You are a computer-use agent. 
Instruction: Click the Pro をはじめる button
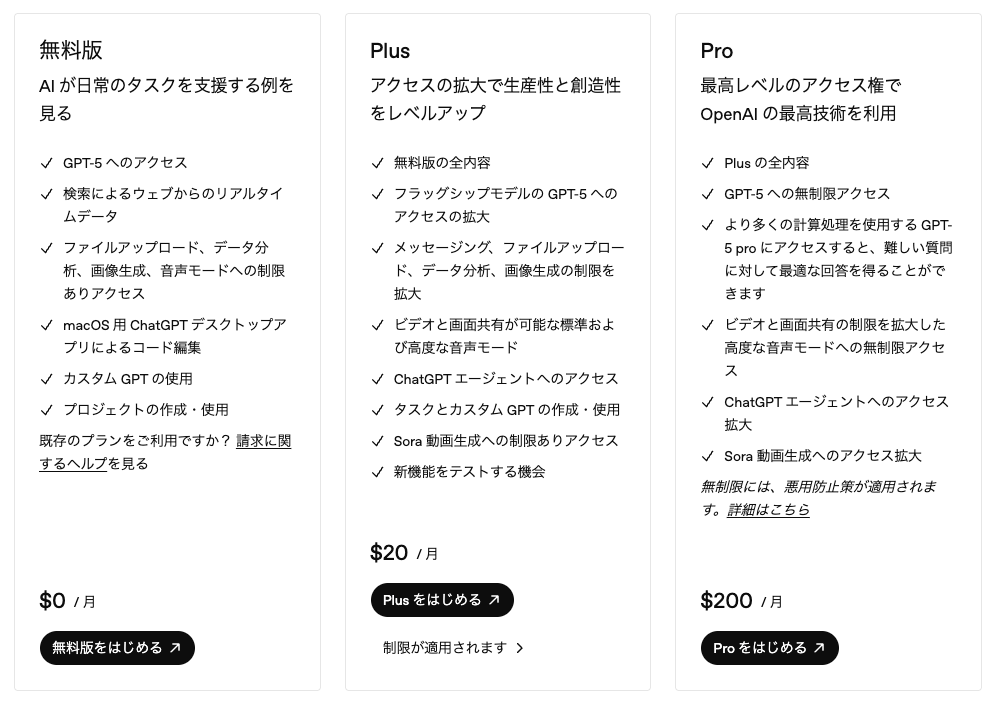(x=769, y=648)
